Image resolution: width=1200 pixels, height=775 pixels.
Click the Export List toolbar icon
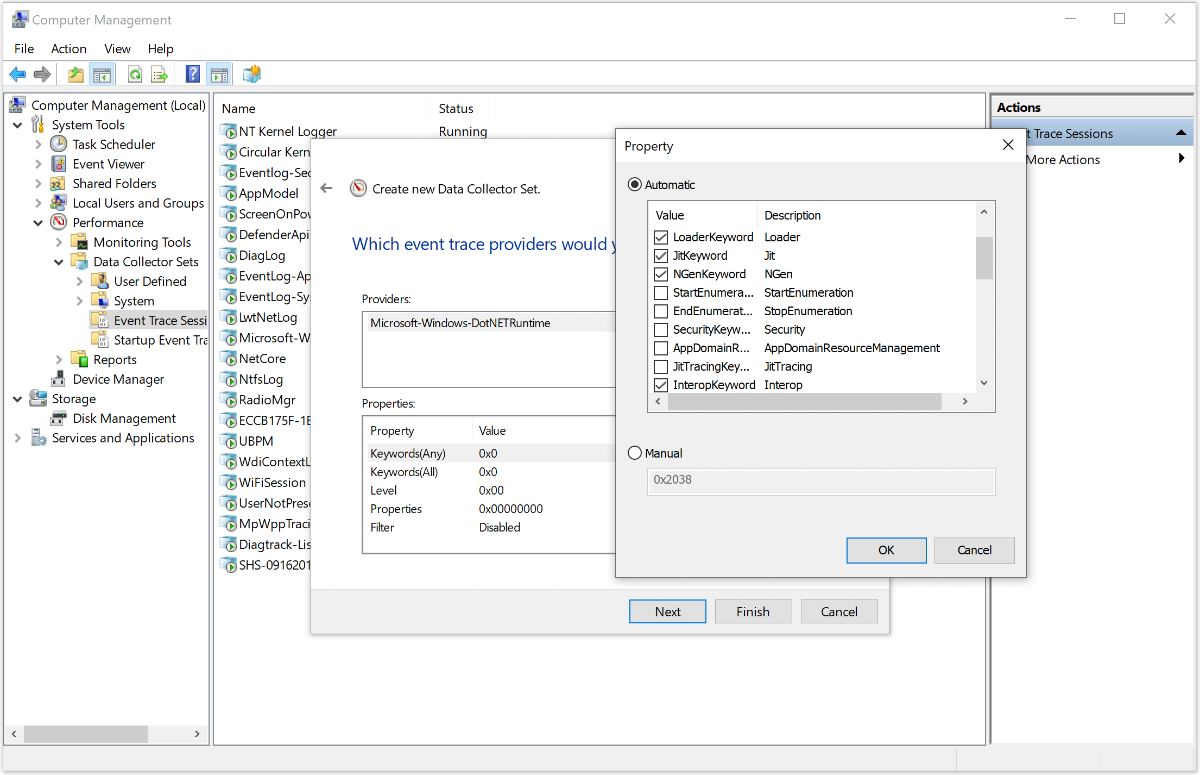tap(159, 74)
